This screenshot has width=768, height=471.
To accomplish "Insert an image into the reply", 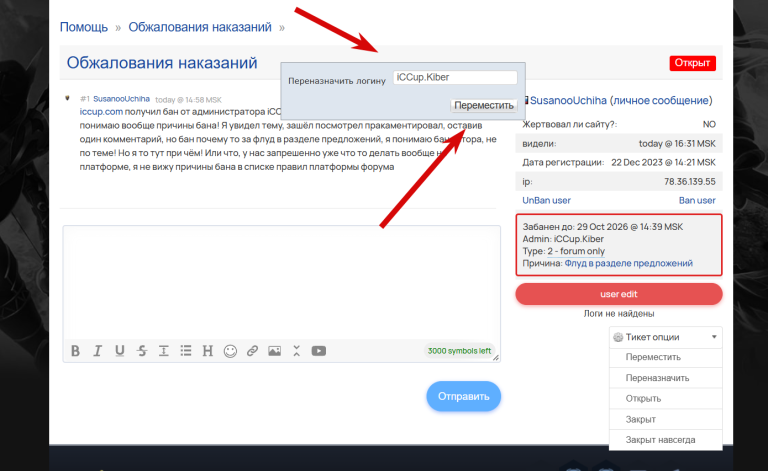I will coord(275,351).
